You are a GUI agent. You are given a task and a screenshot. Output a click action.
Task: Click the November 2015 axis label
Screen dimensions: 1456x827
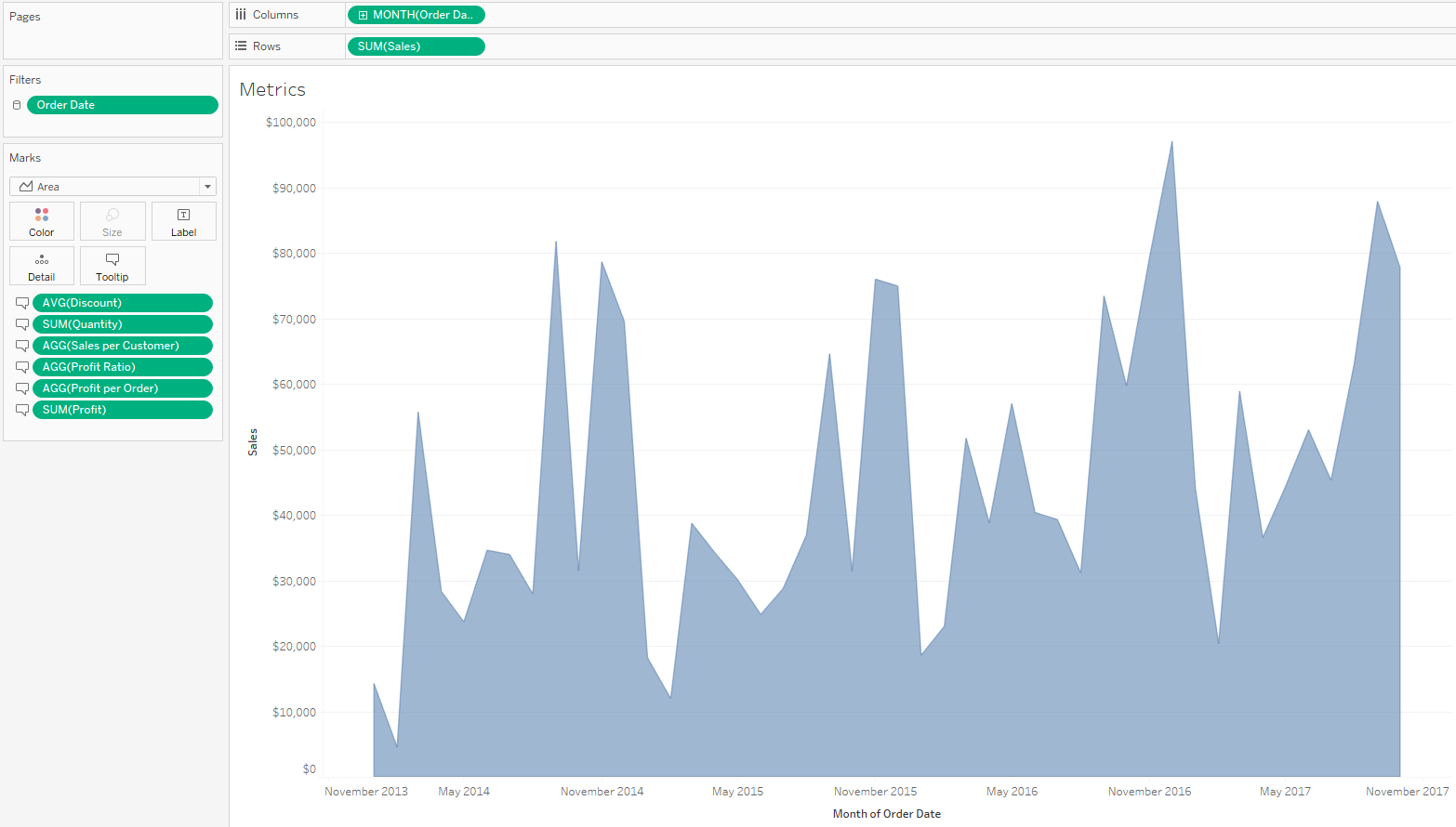(x=876, y=792)
